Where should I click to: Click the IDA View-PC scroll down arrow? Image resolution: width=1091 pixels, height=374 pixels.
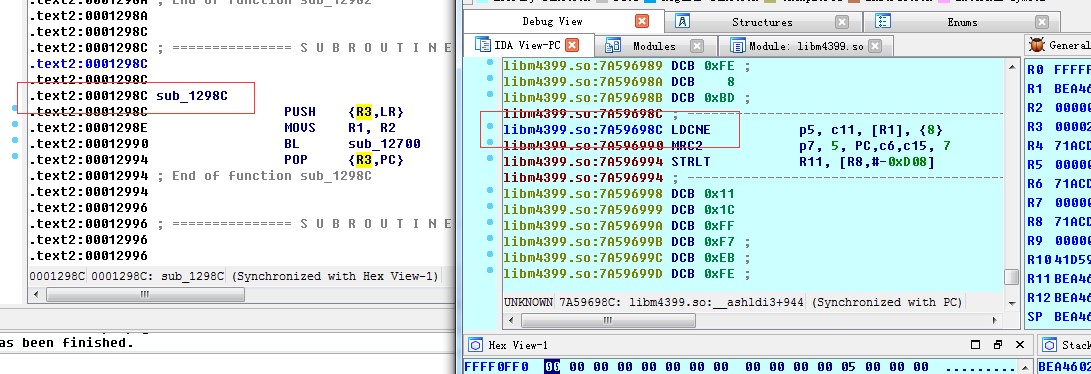[x=1012, y=303]
